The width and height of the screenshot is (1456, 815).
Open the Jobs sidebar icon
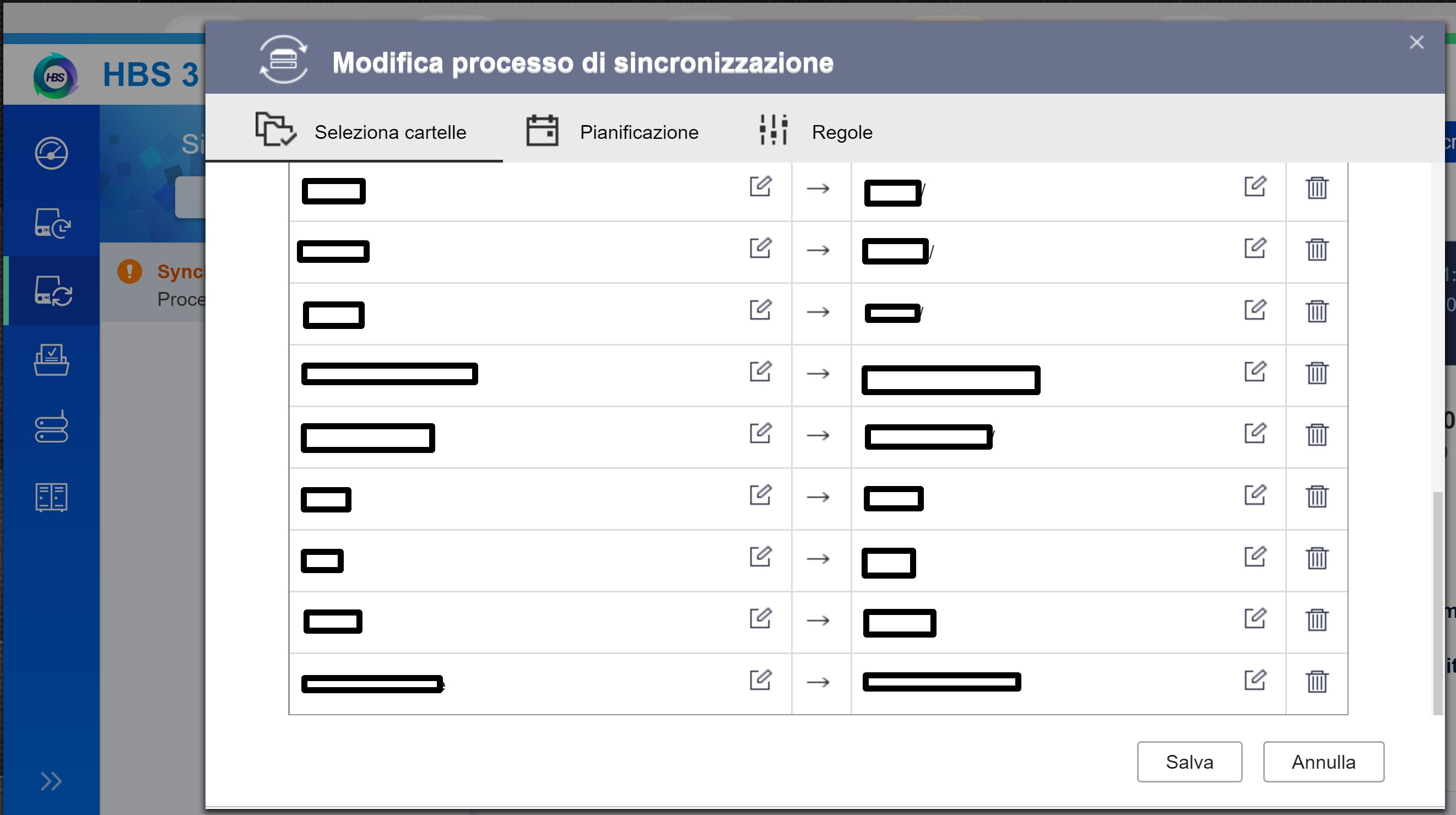(x=51, y=360)
